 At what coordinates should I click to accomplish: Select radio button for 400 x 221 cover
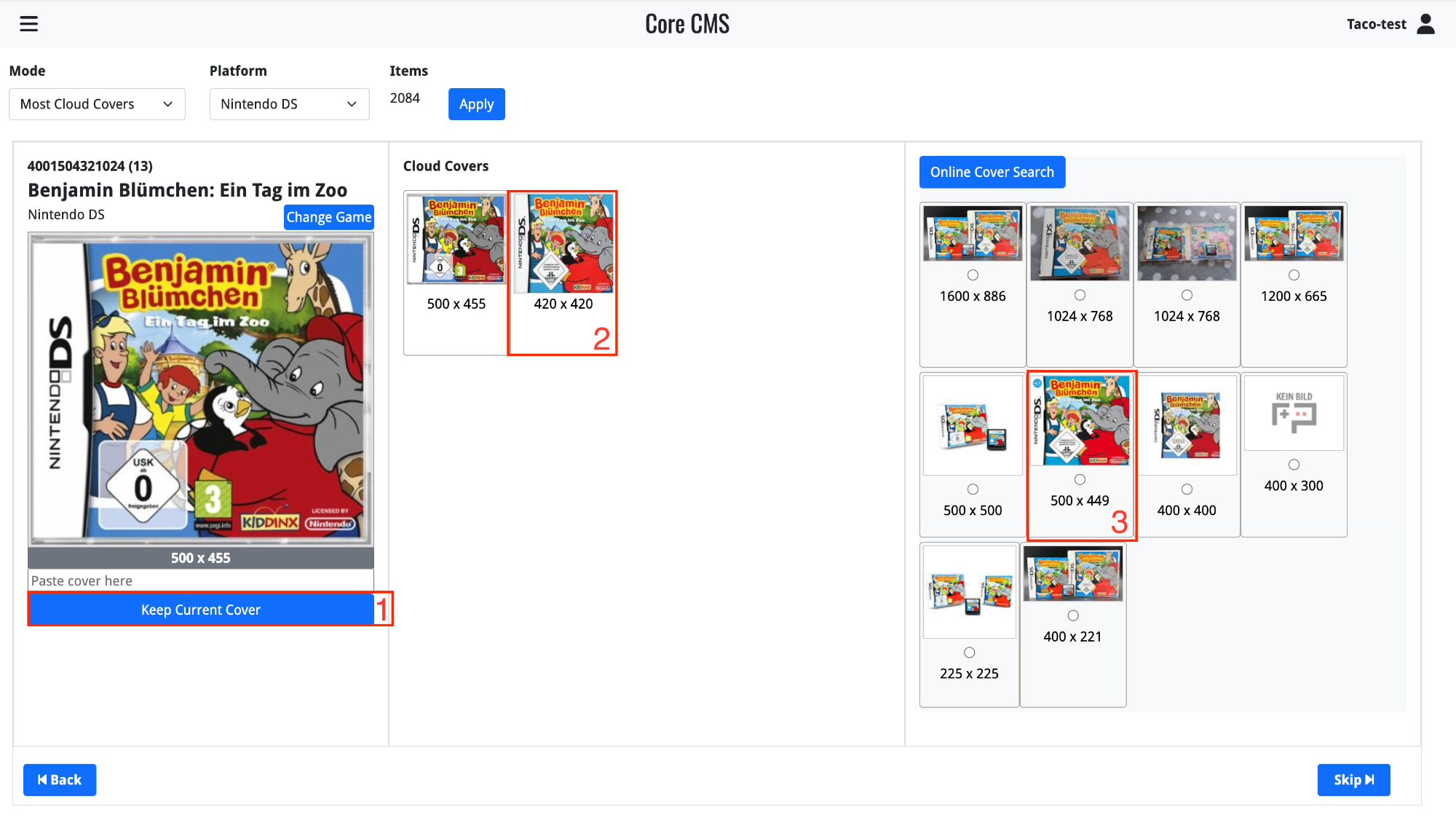(1072, 615)
